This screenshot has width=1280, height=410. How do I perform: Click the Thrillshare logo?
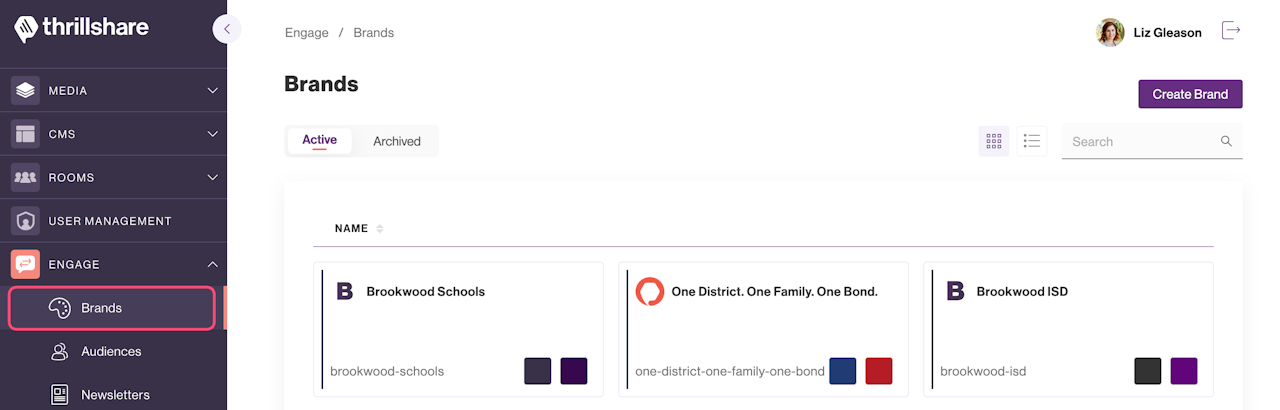[x=82, y=28]
